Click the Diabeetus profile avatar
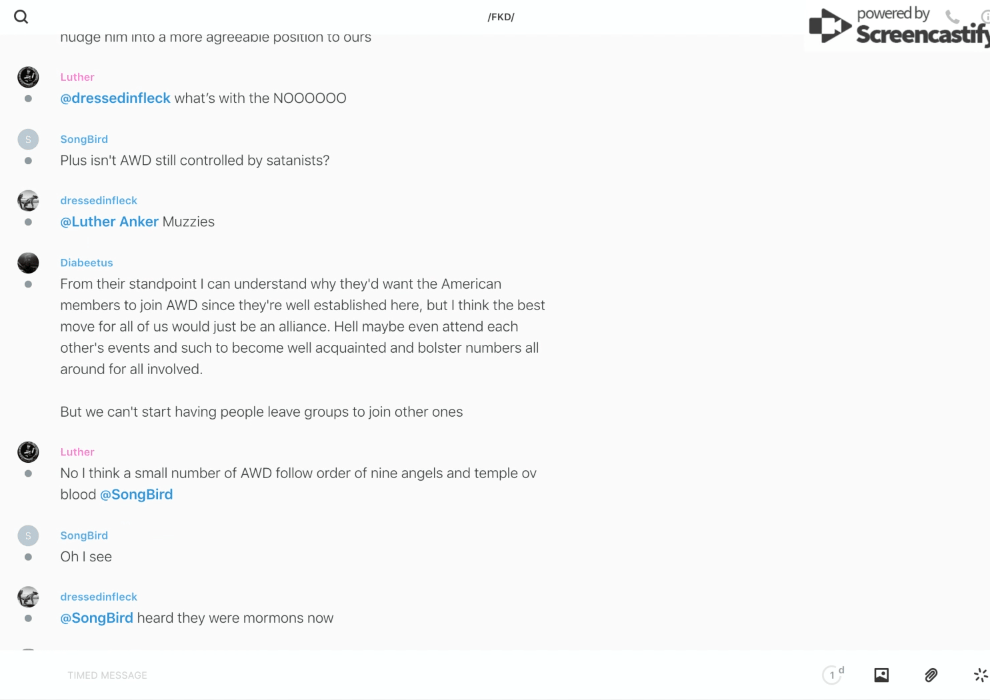The image size is (990, 700). click(x=28, y=263)
